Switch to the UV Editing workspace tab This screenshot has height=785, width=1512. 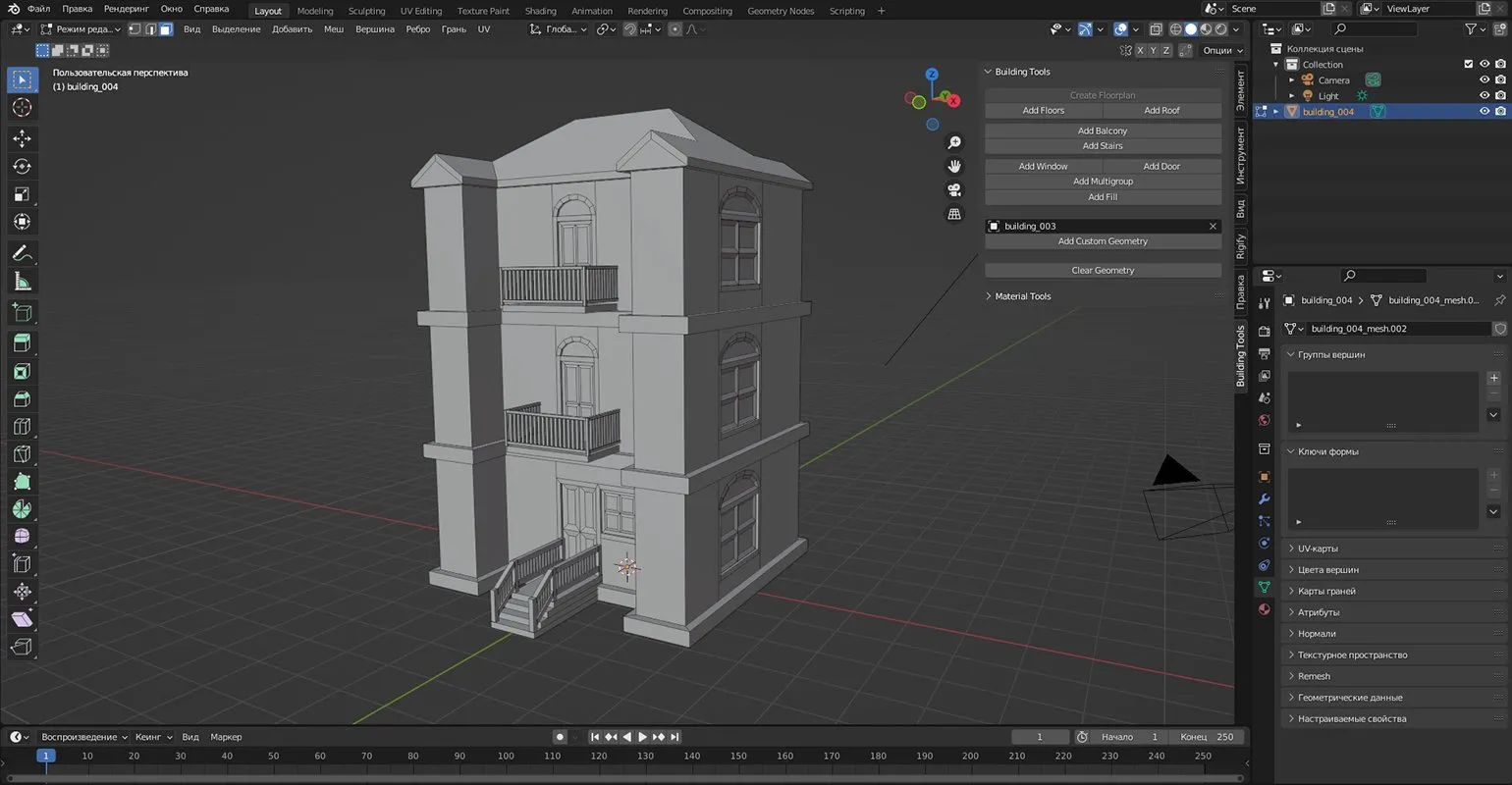click(x=421, y=11)
